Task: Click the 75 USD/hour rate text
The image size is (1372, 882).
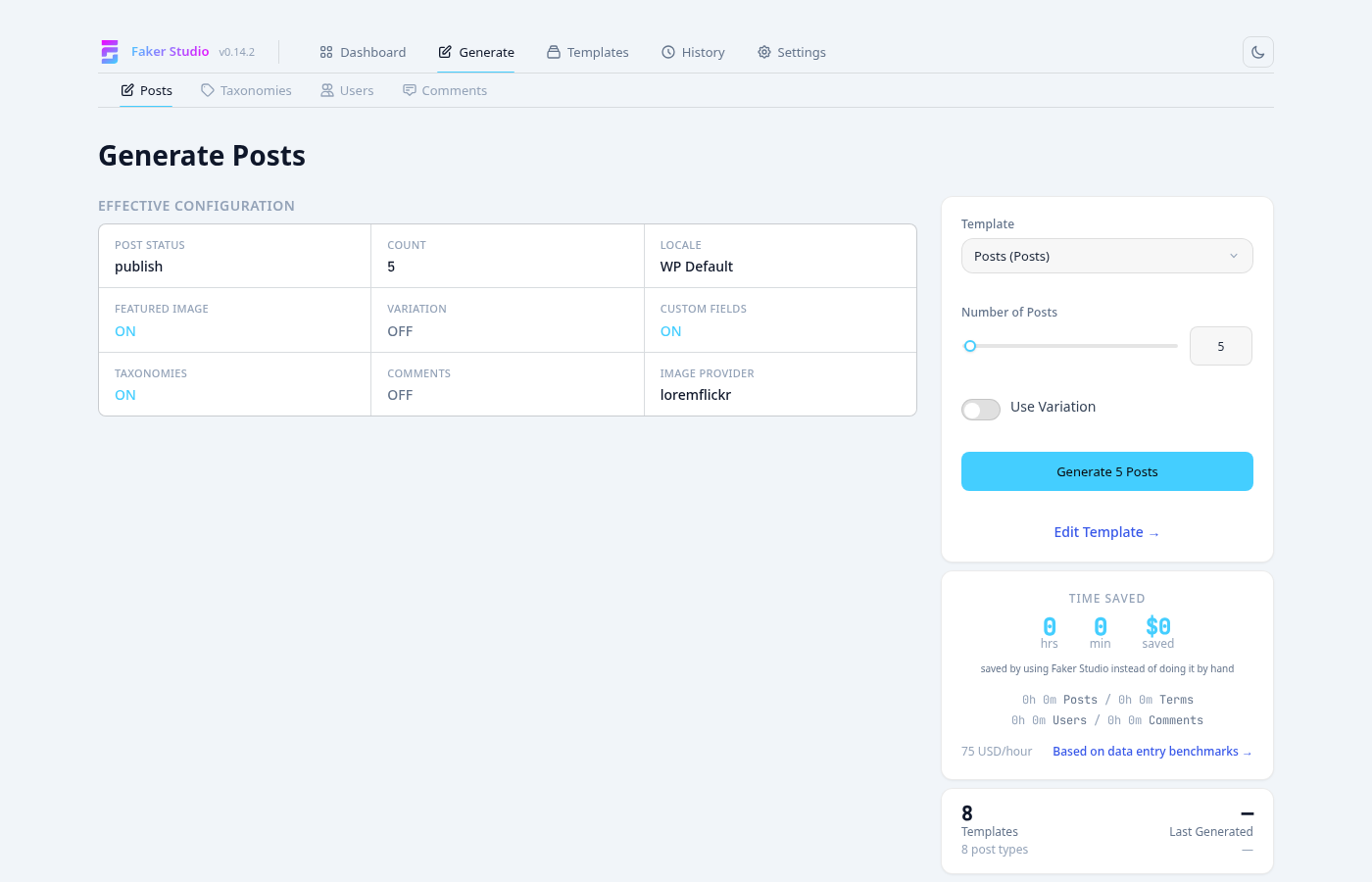Action: pos(997,752)
